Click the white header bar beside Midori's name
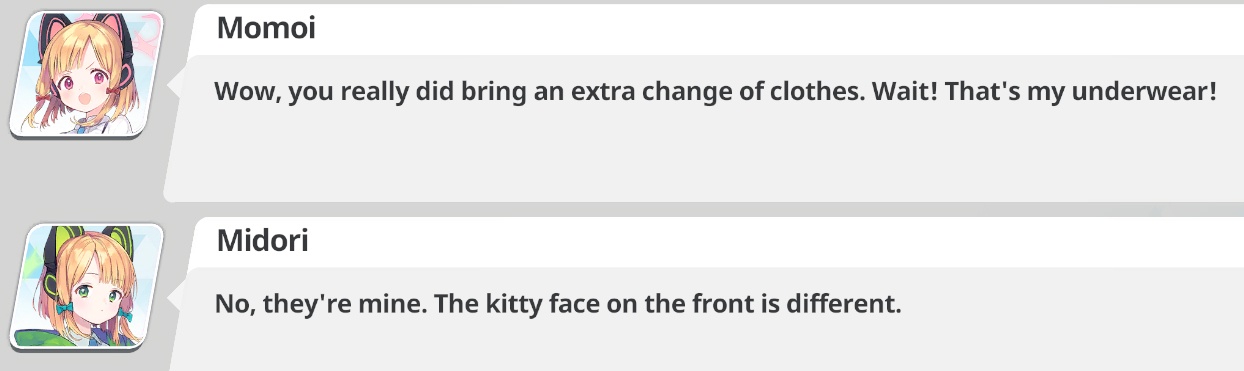This screenshot has width=1244, height=371. pos(780,241)
